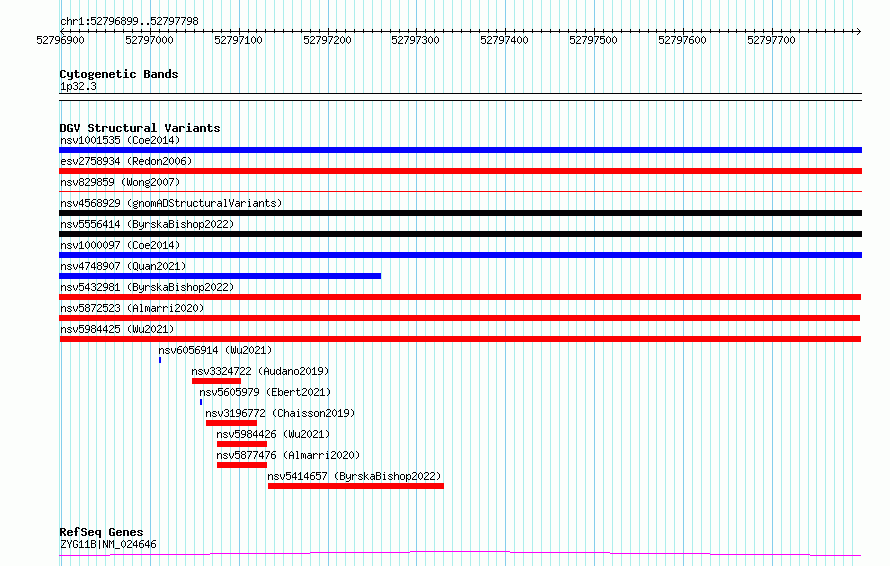Click the red nsv5414657 variant bar
The image size is (890, 566).
pos(356,486)
